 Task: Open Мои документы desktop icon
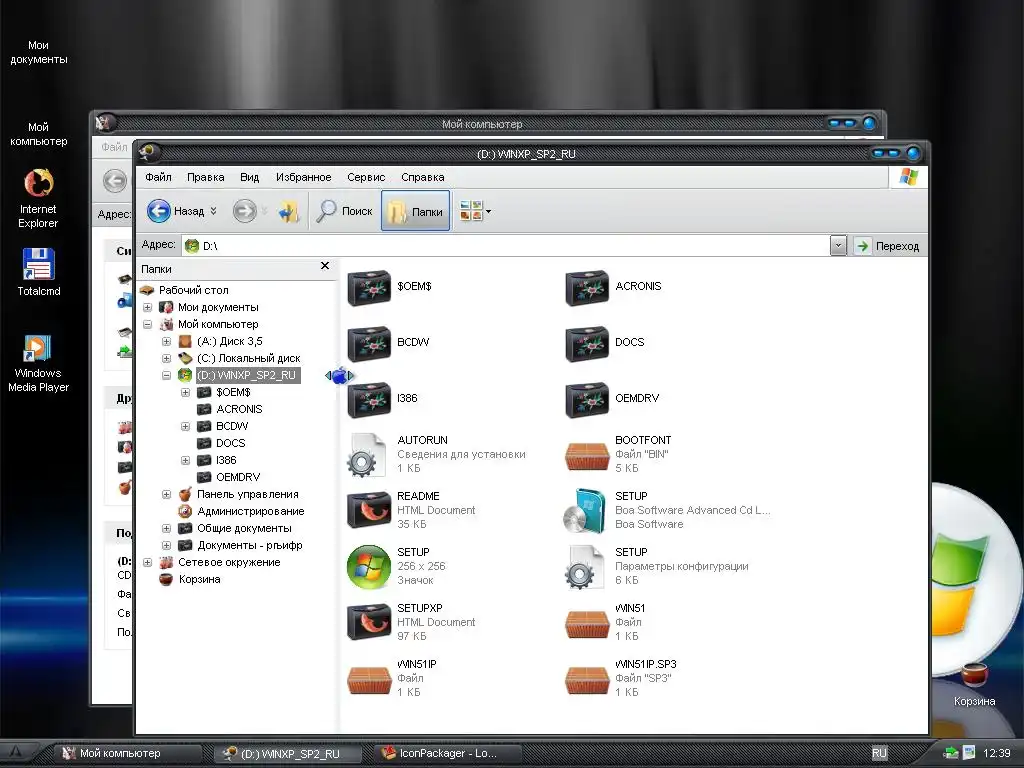click(38, 52)
